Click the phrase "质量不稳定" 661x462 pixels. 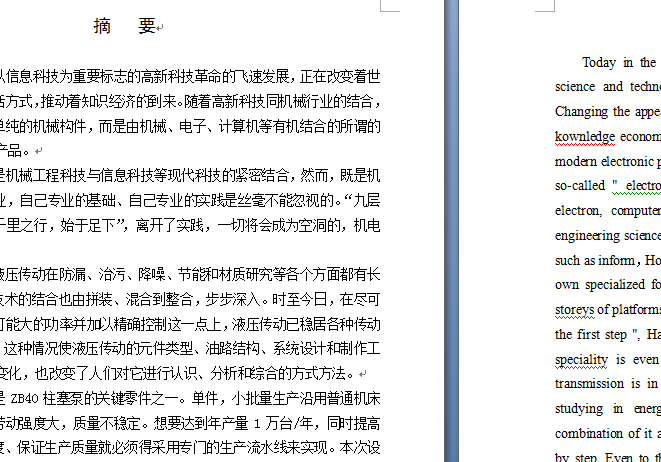click(x=106, y=423)
